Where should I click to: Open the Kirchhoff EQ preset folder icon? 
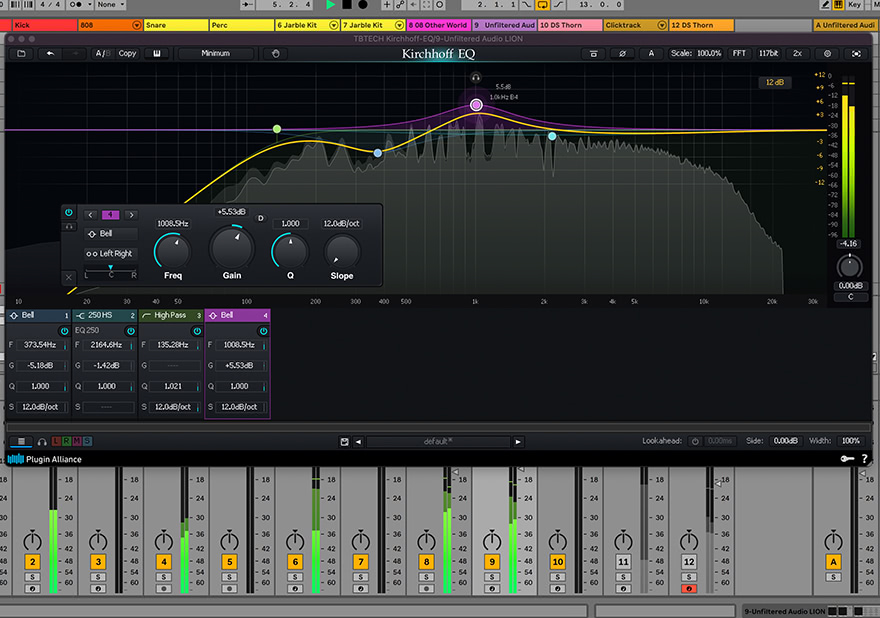[21, 53]
